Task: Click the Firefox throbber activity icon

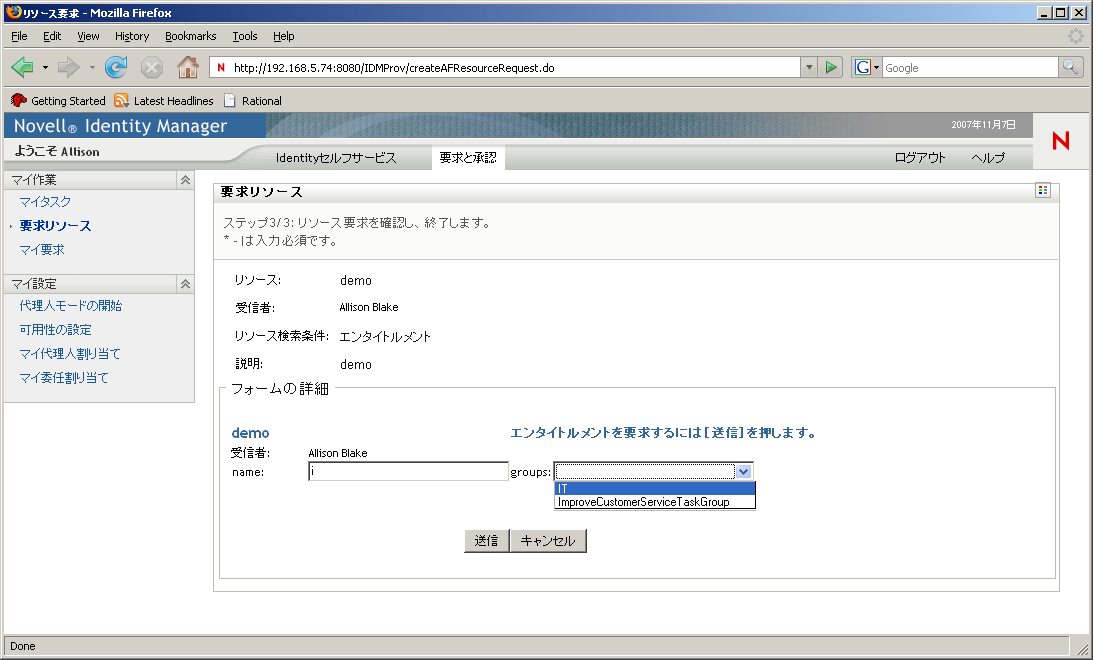Action: [1076, 36]
